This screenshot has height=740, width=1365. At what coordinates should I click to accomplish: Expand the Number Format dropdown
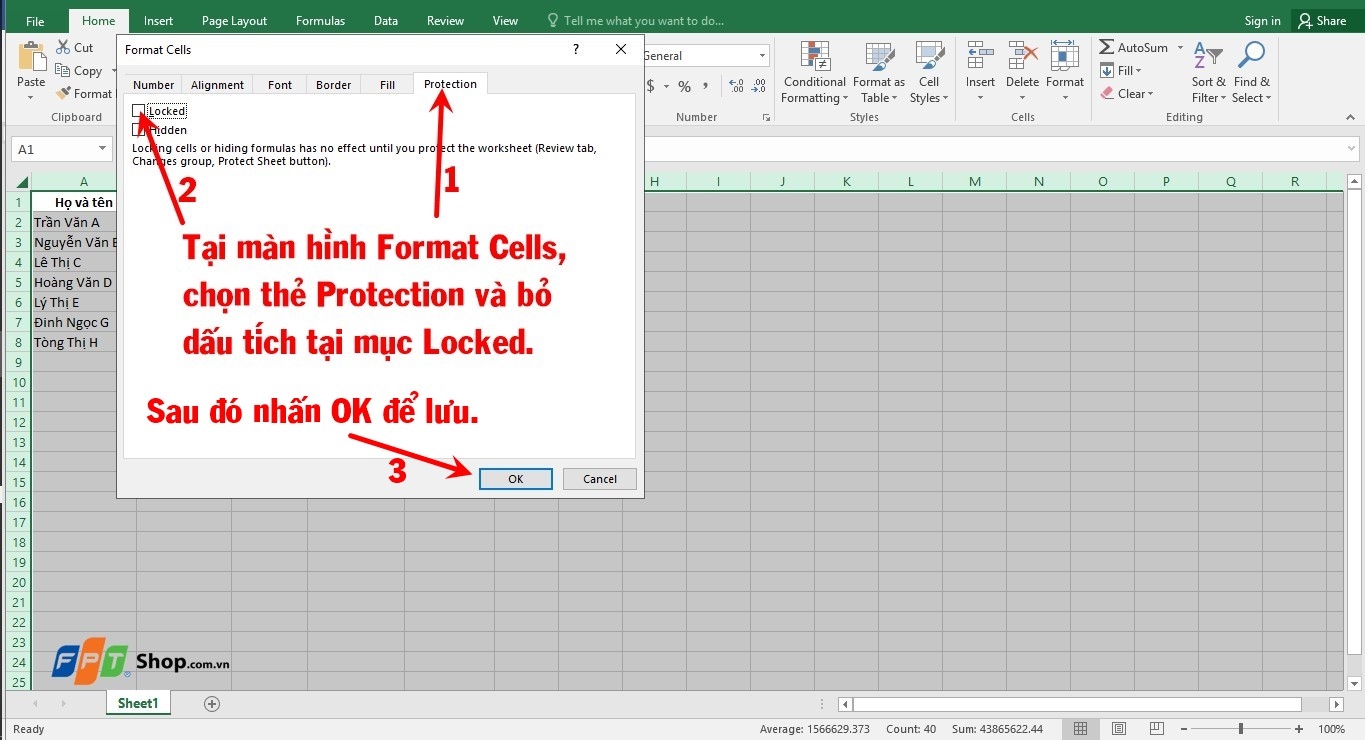(x=762, y=56)
